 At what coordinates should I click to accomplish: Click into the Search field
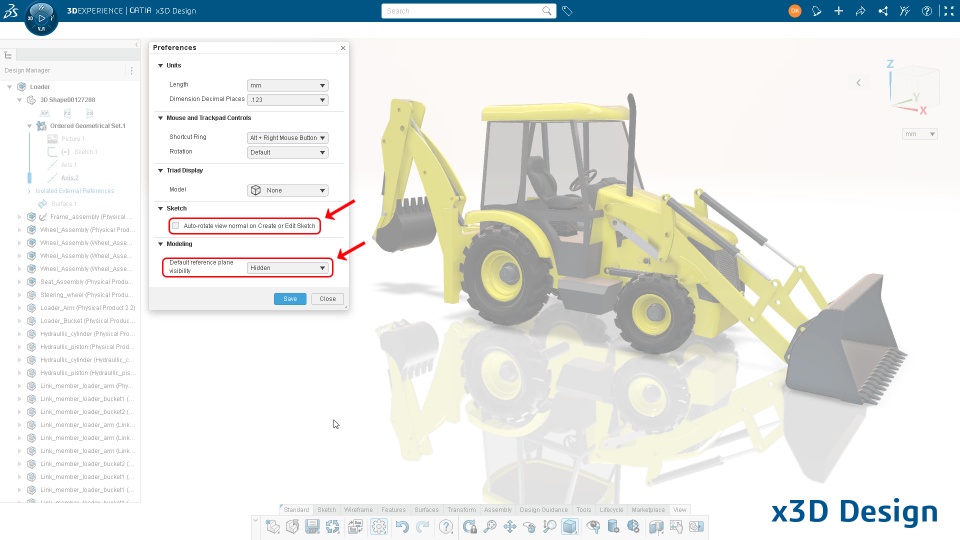[x=462, y=10]
